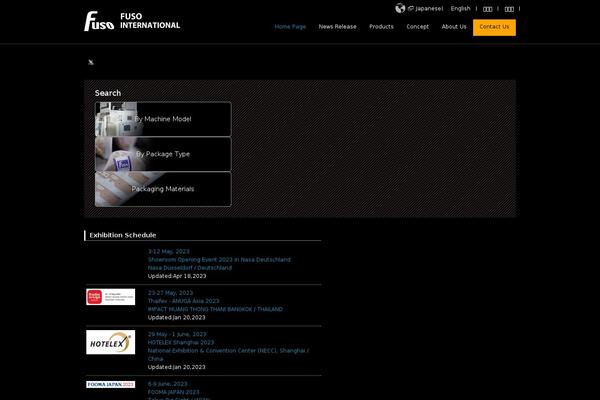Click the Thaifex exhibition logo thumbnail
This screenshot has width=600, height=400.
coord(111,297)
